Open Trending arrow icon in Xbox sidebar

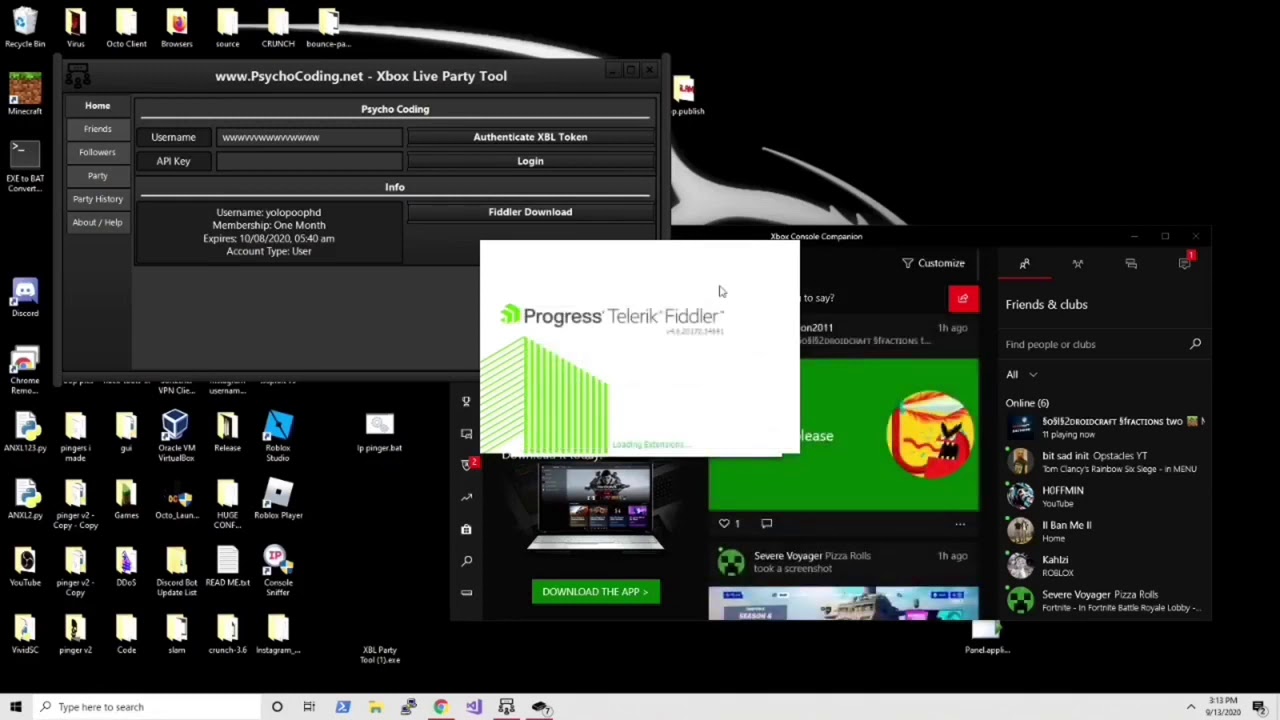click(x=466, y=497)
